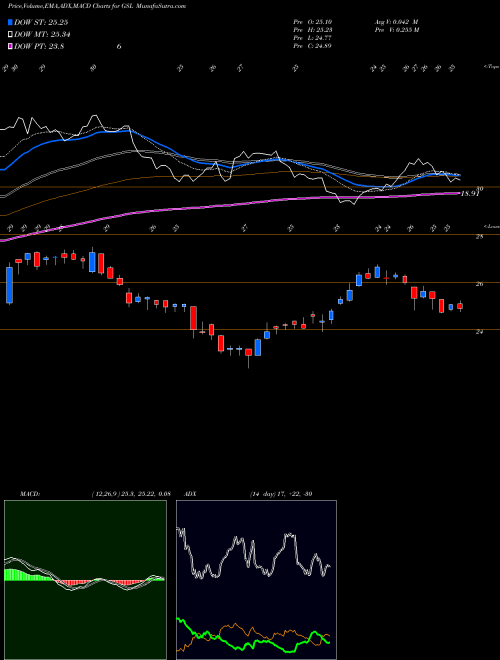Click the Pre C: 24.89 value
The height and width of the screenshot is (660, 500).
pos(313,46)
